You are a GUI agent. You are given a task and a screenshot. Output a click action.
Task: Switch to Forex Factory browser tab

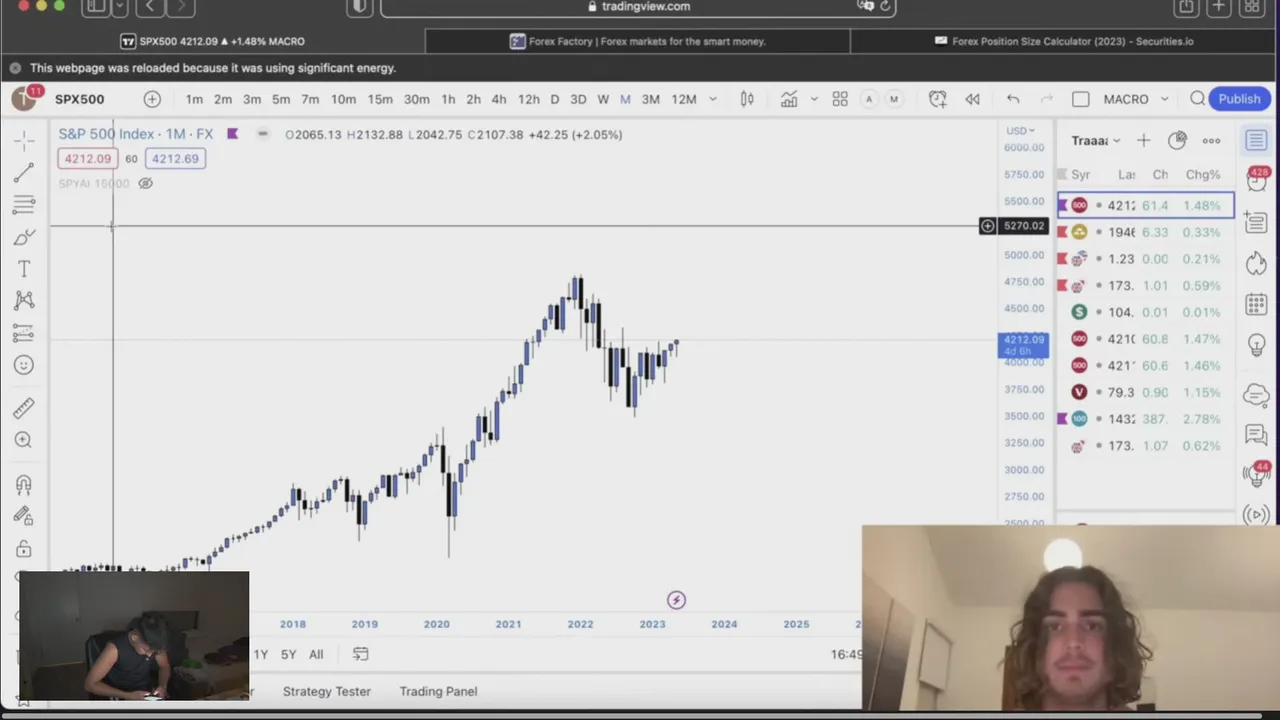click(x=637, y=41)
